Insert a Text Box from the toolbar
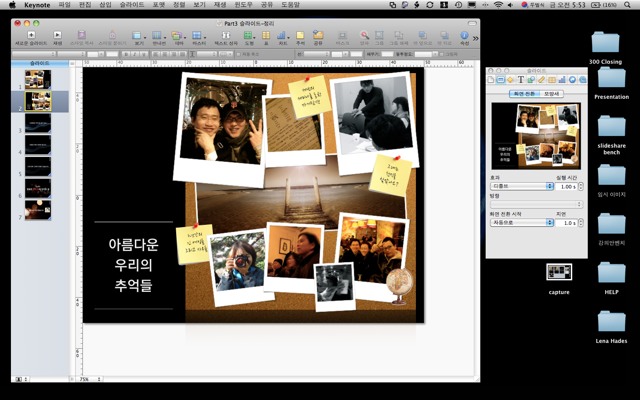 226,36
